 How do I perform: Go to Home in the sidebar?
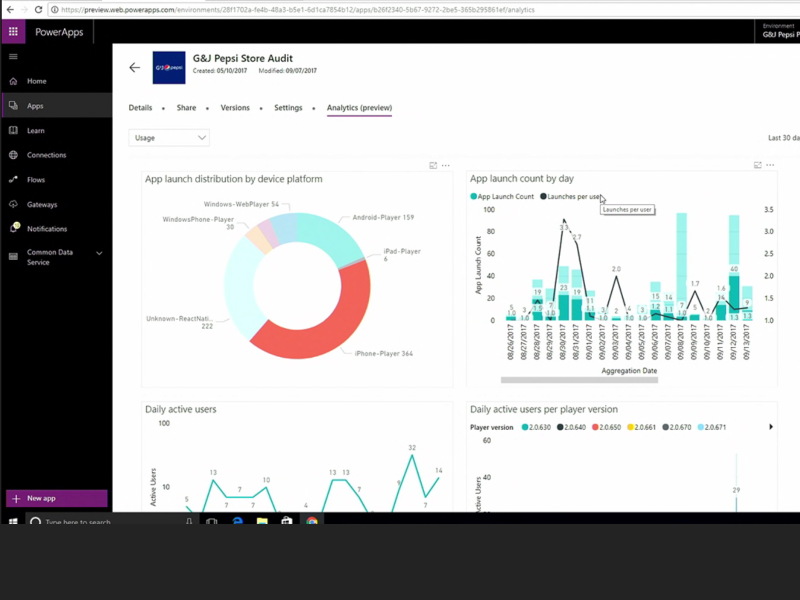[37, 81]
